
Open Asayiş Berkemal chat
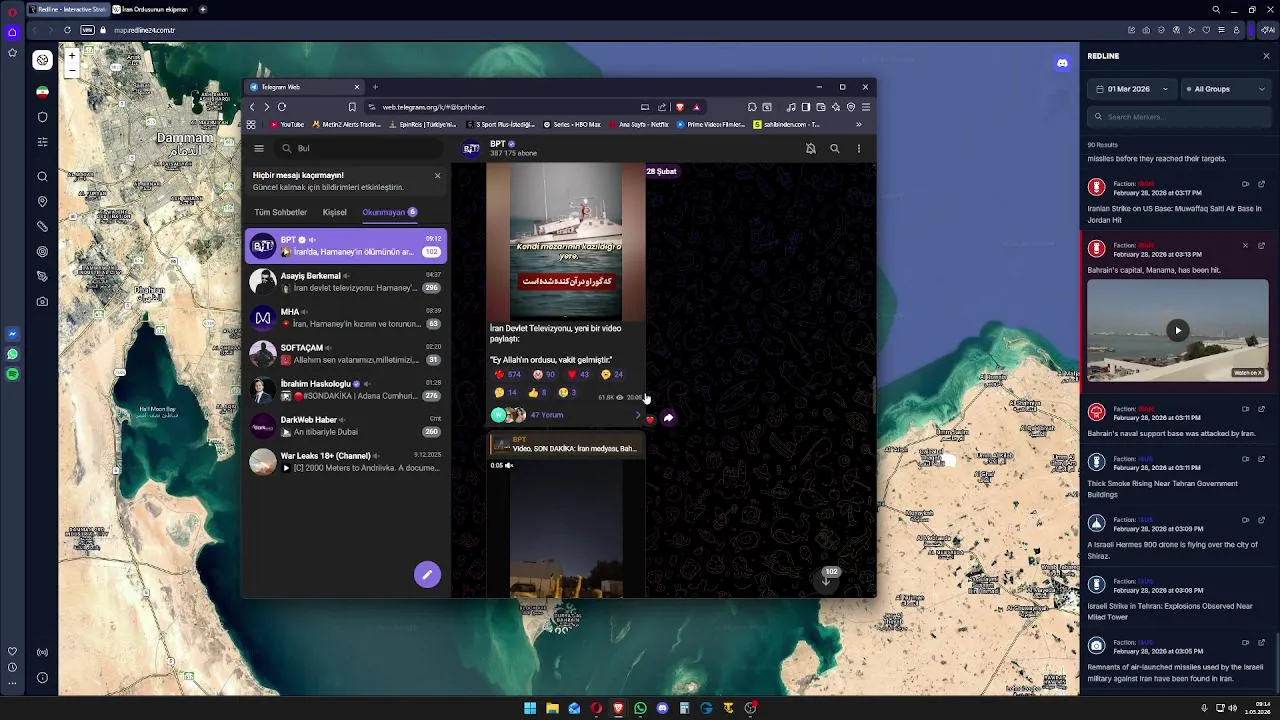(x=346, y=282)
